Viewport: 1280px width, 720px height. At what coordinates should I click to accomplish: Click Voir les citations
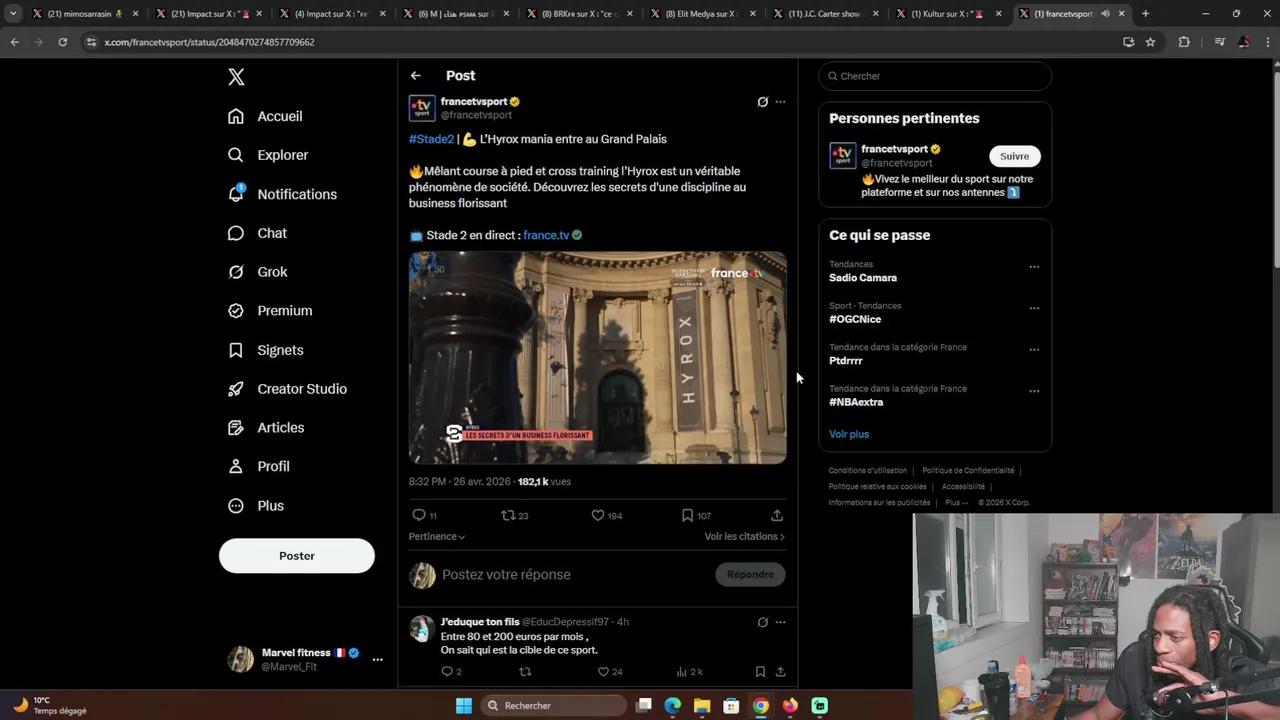coord(744,537)
